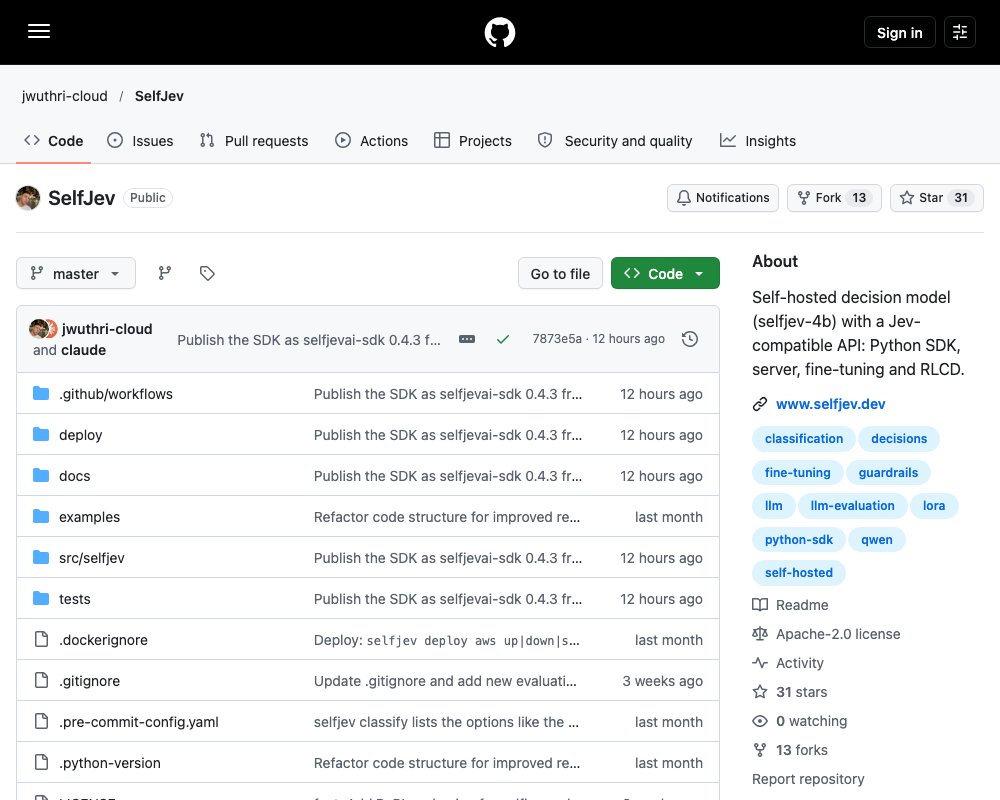Open the Insights tab
Image resolution: width=1000 pixels, height=800 pixels.
click(758, 141)
